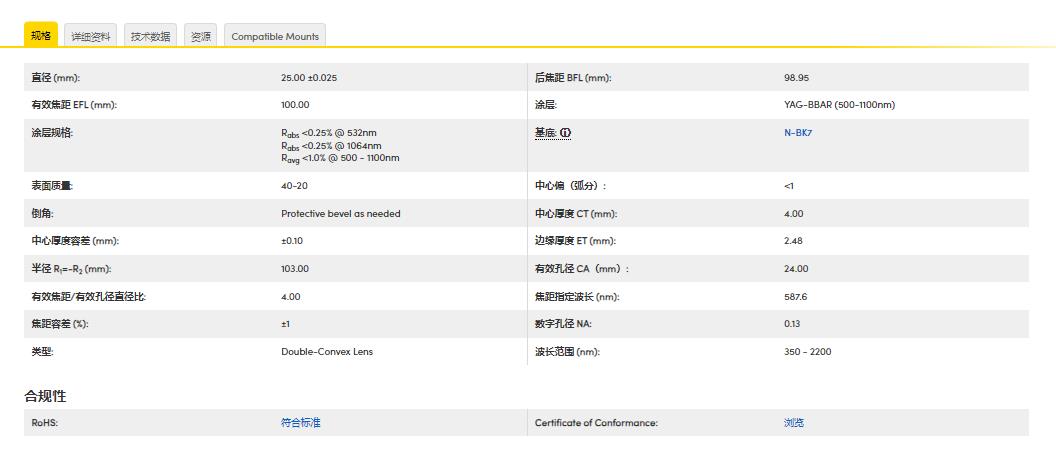Click the Double-Convex Lens type value

pyautogui.click(x=326, y=352)
